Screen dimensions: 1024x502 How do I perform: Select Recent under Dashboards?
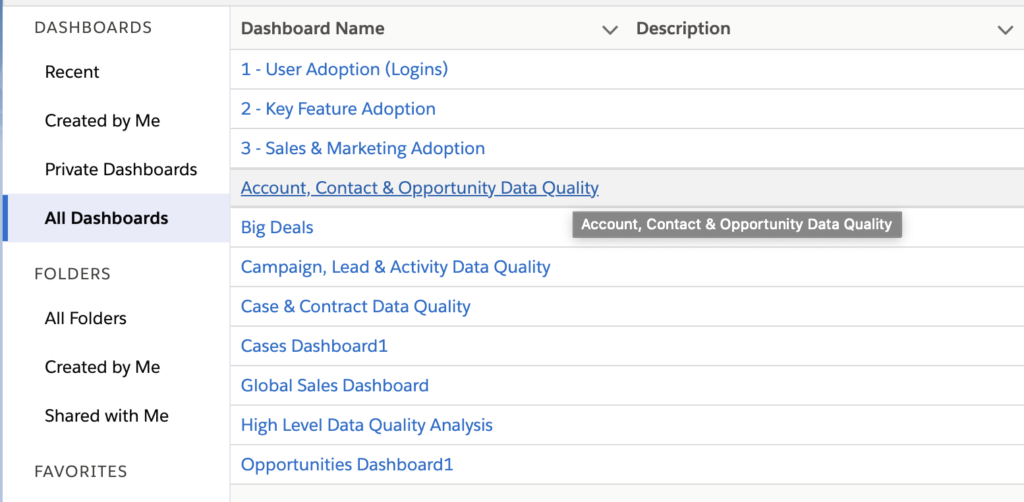coord(72,72)
